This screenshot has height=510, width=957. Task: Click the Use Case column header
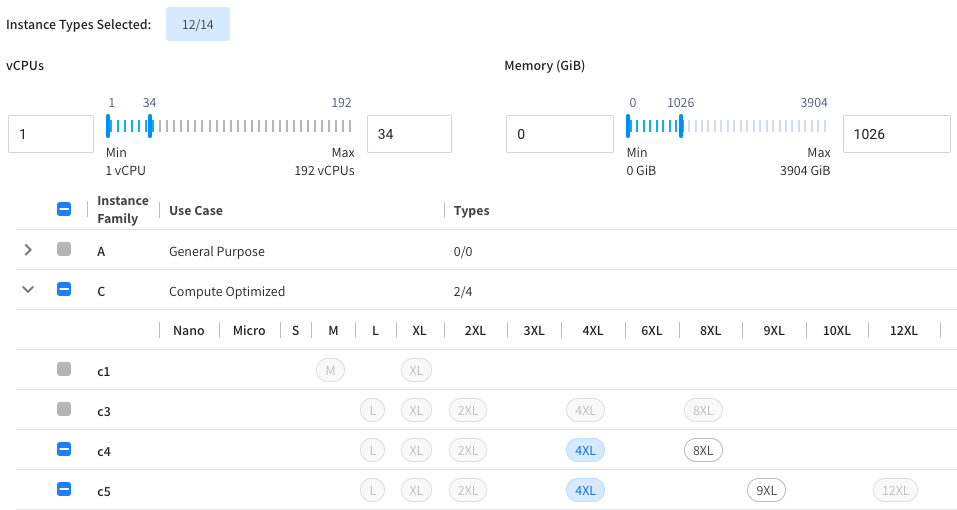[x=196, y=211]
